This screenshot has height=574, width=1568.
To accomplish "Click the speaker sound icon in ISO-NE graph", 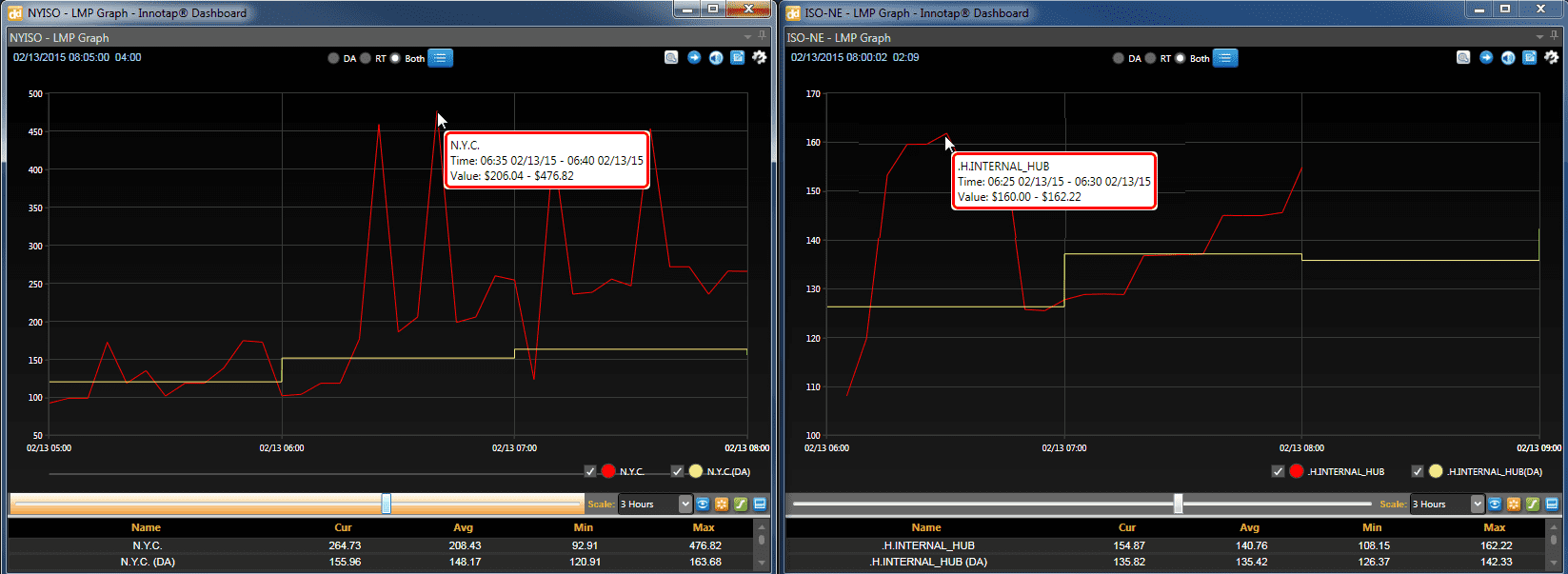I will 1508,58.
